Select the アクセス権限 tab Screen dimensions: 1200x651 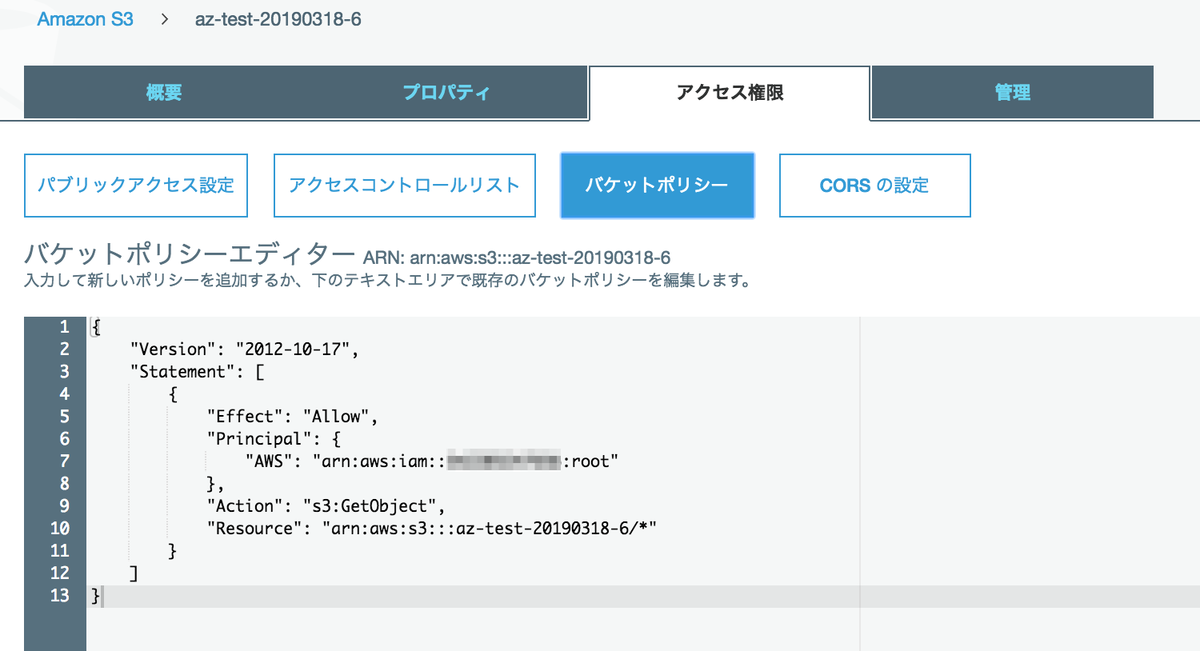[x=730, y=93]
